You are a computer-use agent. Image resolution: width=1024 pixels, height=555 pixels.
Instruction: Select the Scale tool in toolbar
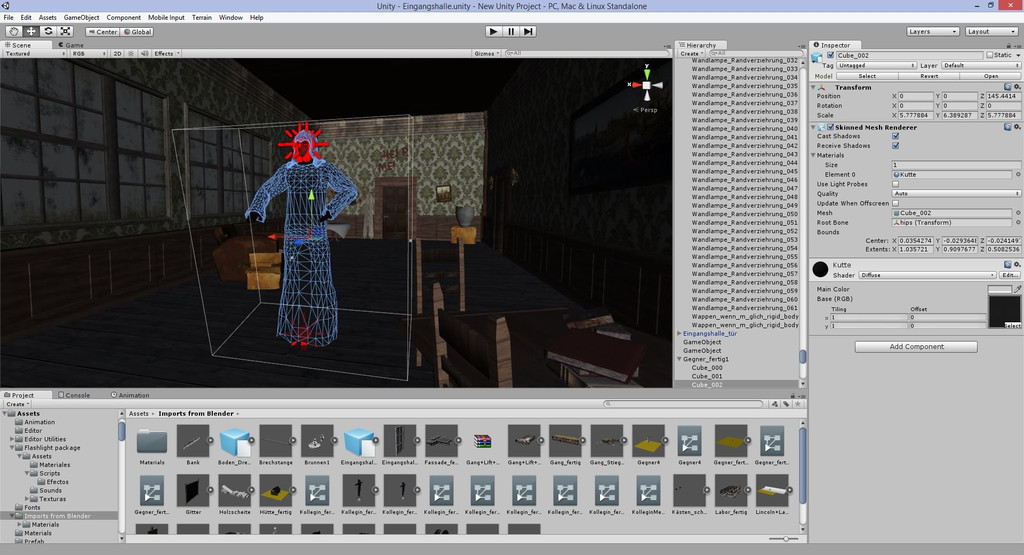65,31
